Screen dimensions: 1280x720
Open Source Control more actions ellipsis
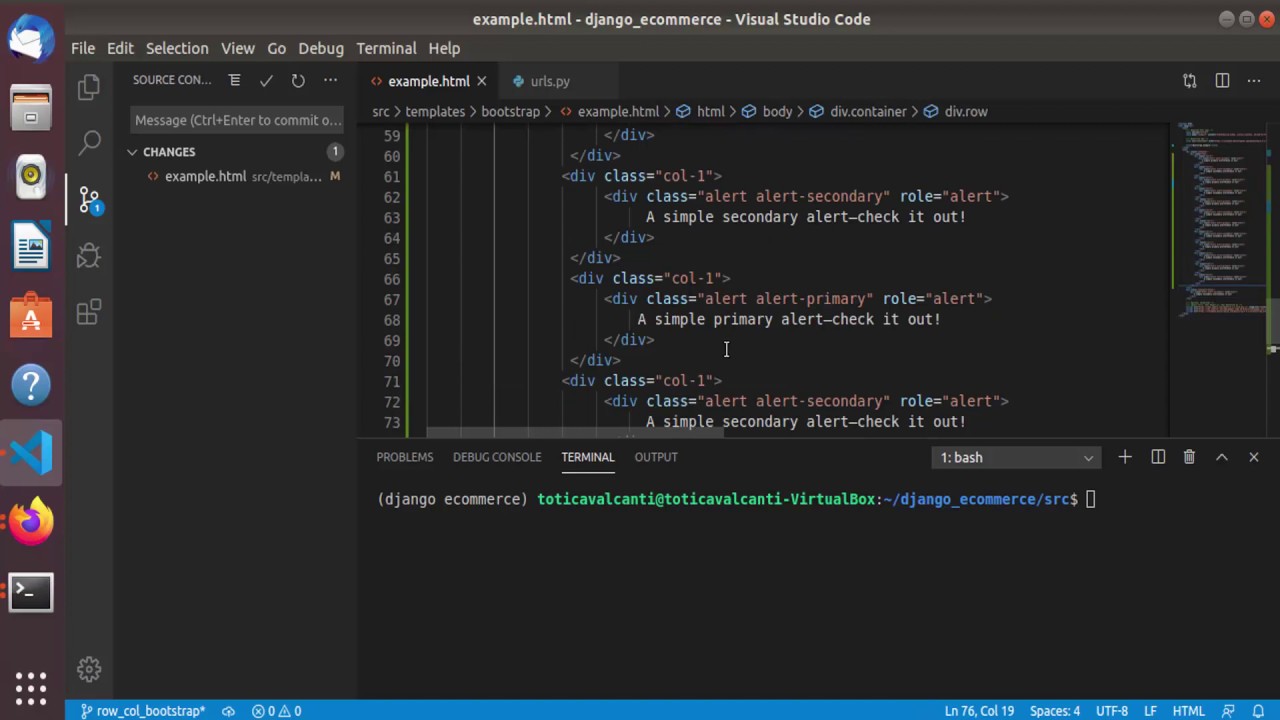click(x=330, y=80)
